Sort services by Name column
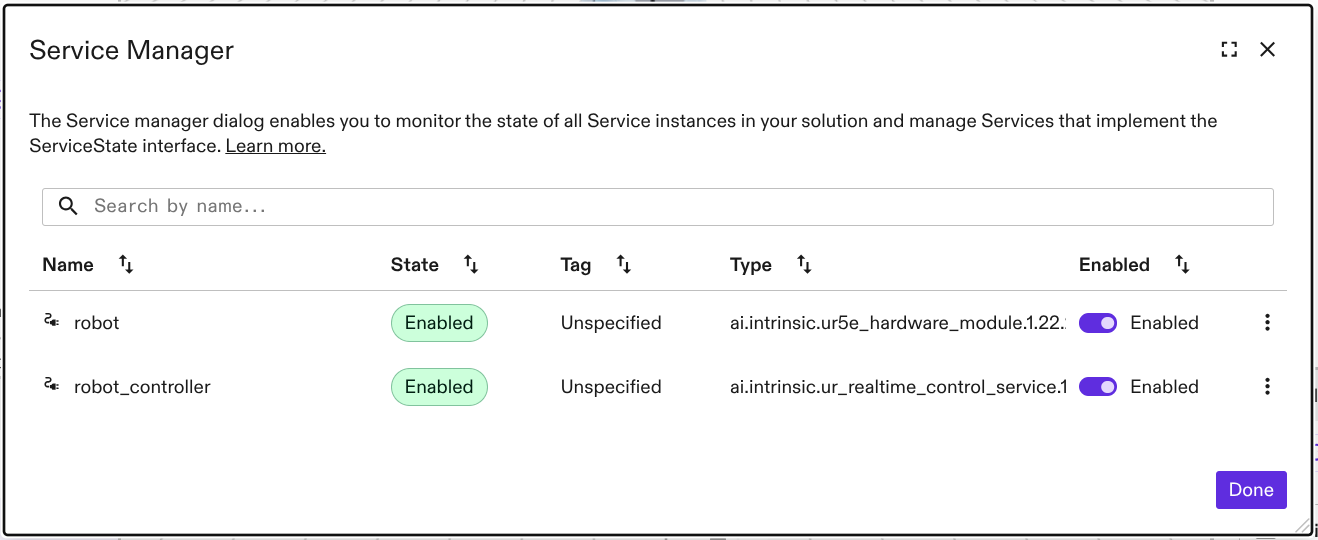The width and height of the screenshot is (1318, 540). [x=126, y=264]
